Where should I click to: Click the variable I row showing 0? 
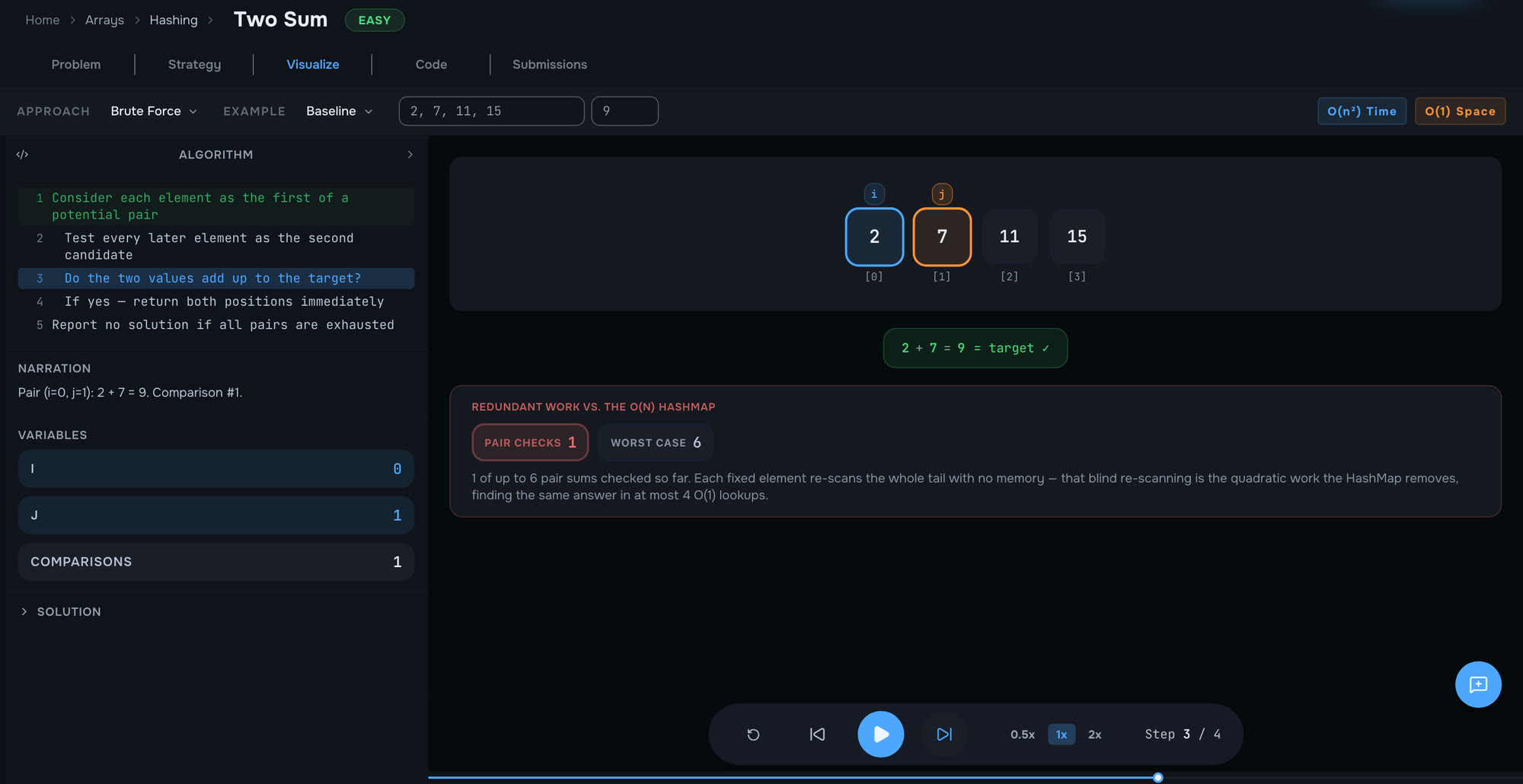click(216, 469)
